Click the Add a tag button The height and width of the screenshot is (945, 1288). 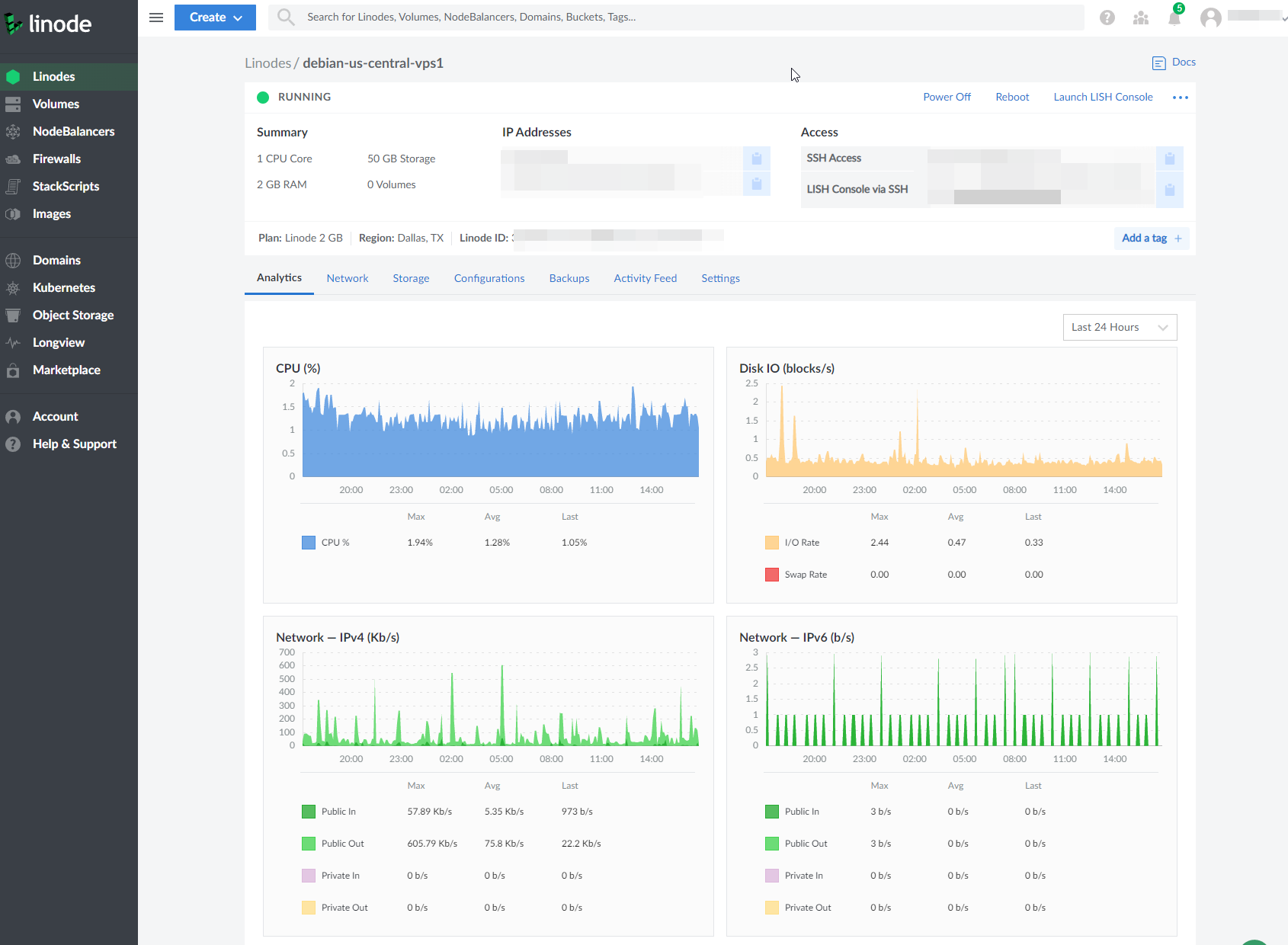tap(1152, 239)
